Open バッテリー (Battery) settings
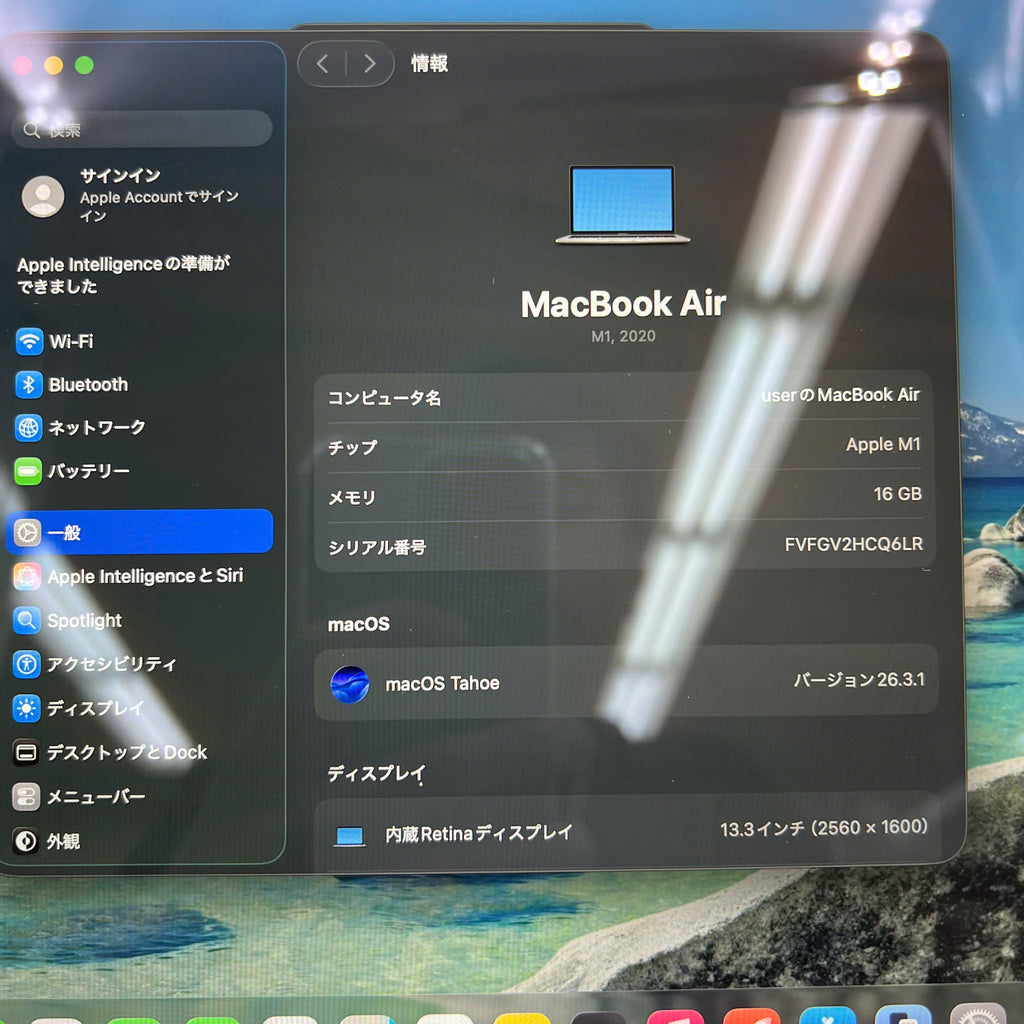This screenshot has width=1024, height=1024. tap(72, 471)
